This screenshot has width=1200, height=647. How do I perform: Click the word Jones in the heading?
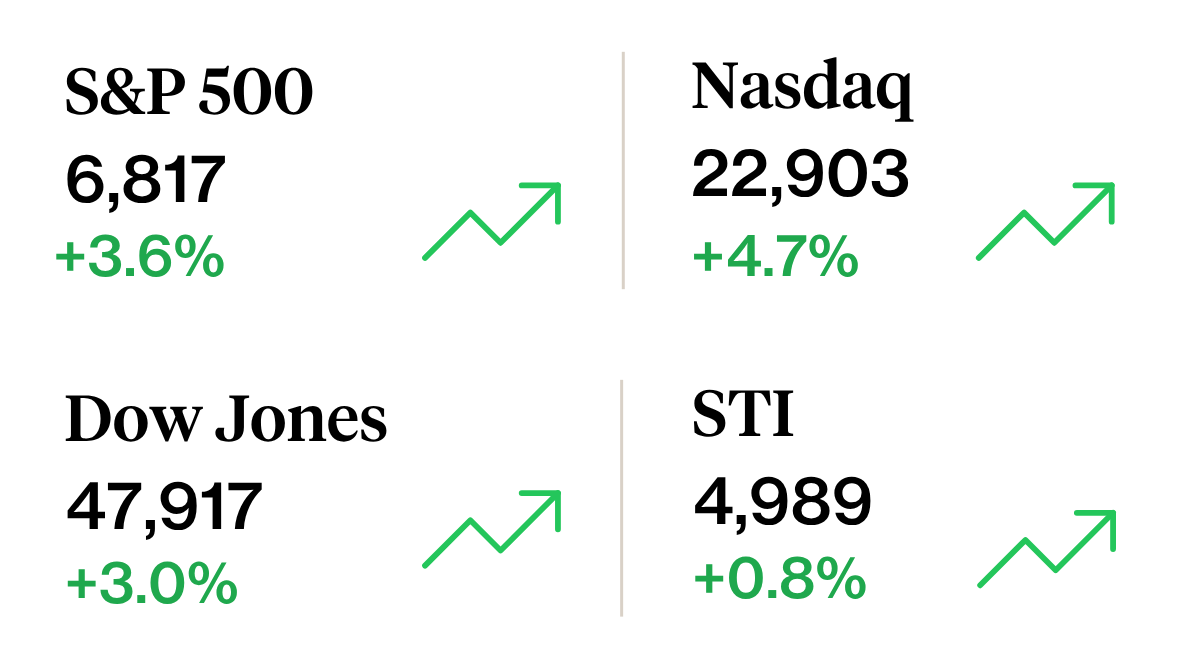(301, 420)
